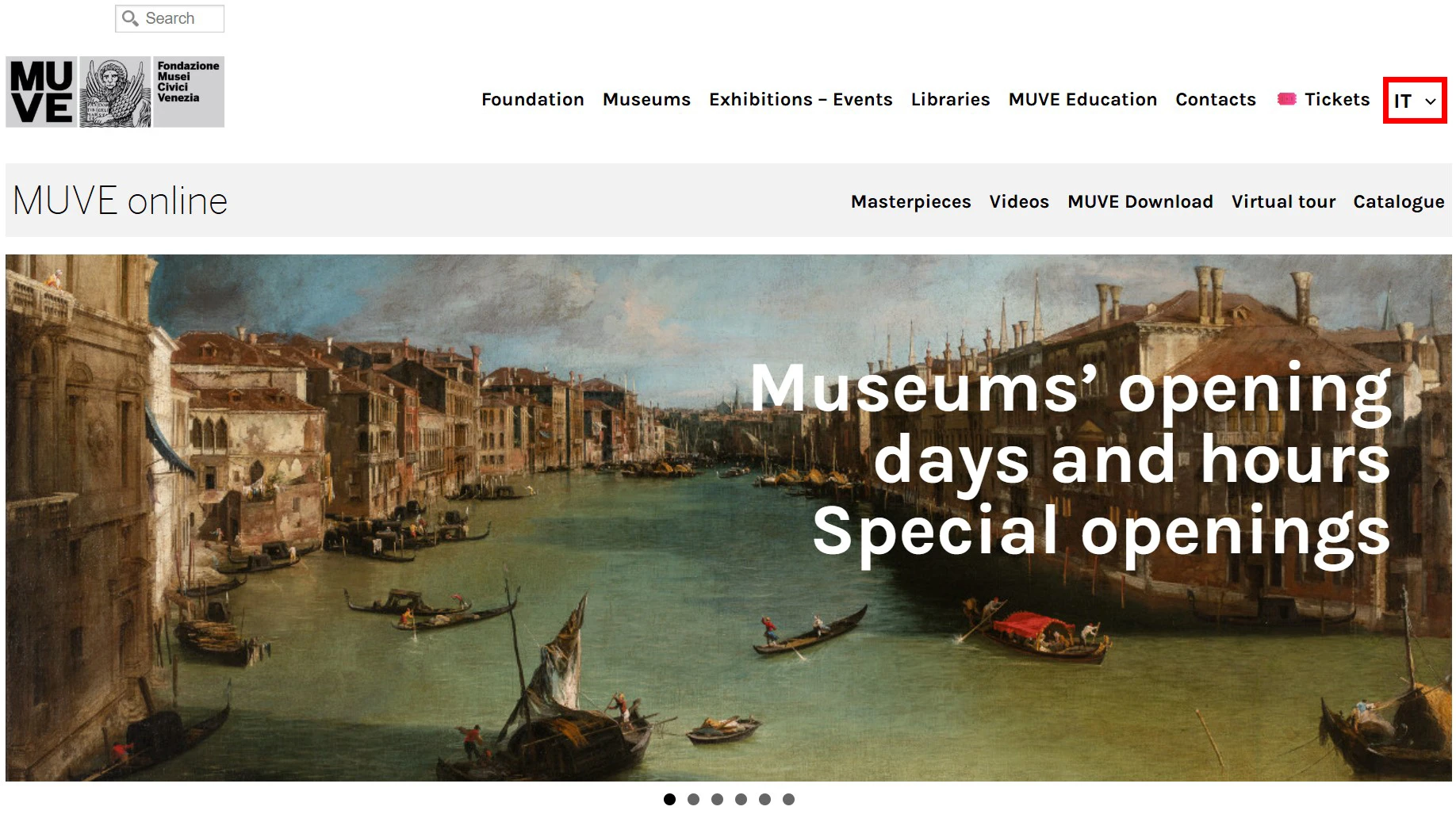Open the Exhibitions – Events menu
This screenshot has width=1456, height=818.
pos(800,99)
